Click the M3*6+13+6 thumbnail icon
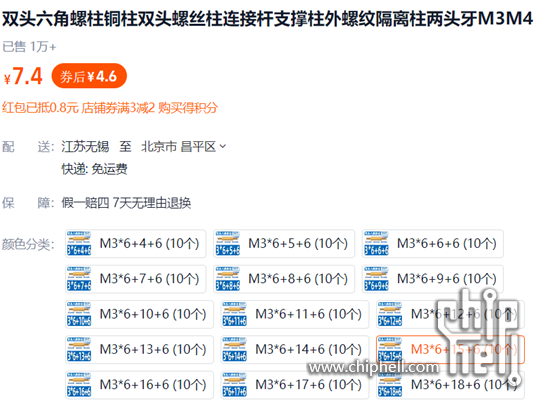Viewport: 535px width, 402px height. 79,349
